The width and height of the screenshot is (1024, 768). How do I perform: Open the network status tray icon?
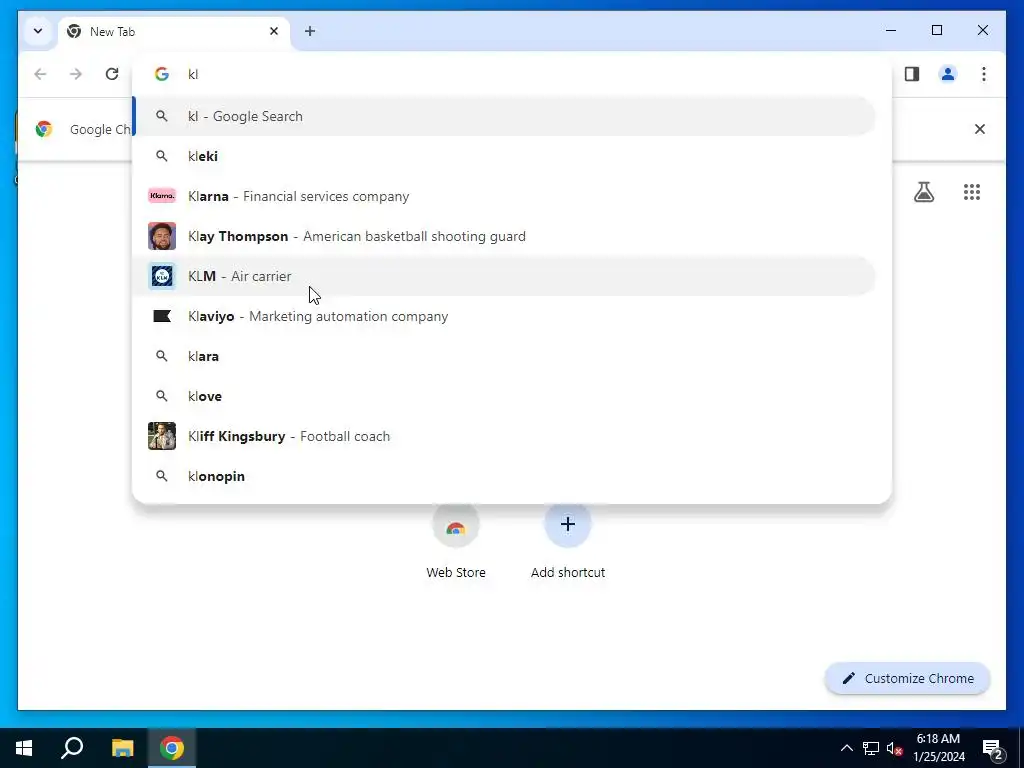(871, 748)
